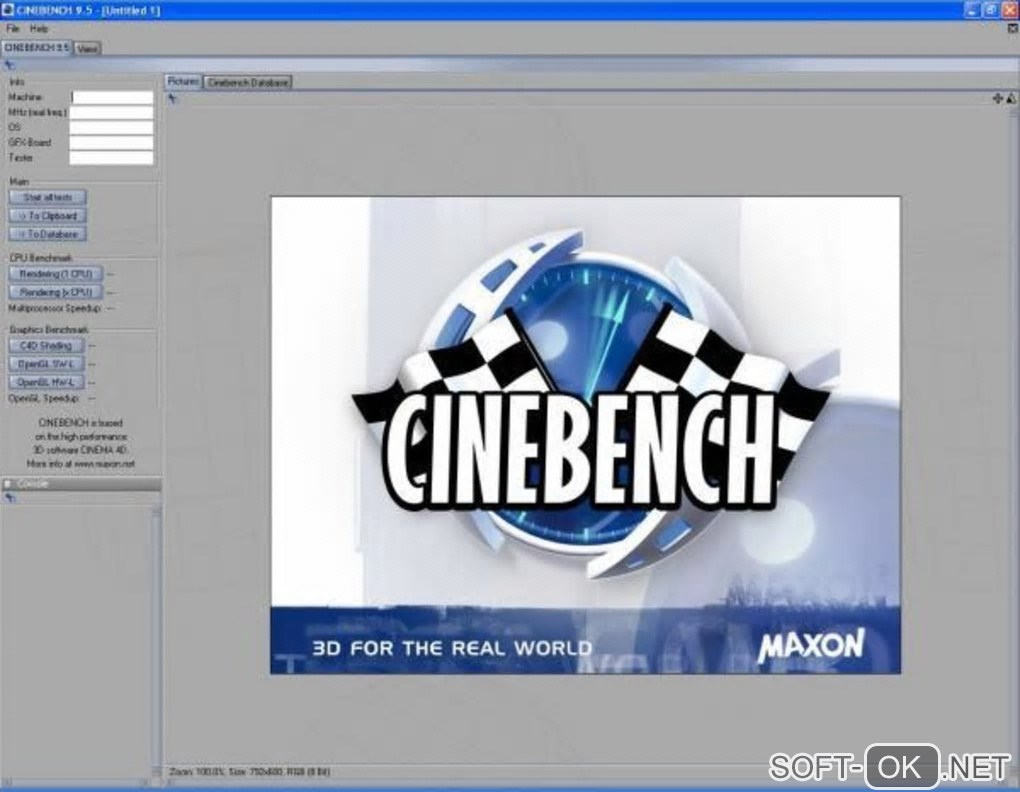
Task: Copy results with To Clipboard button
Action: tap(47, 215)
